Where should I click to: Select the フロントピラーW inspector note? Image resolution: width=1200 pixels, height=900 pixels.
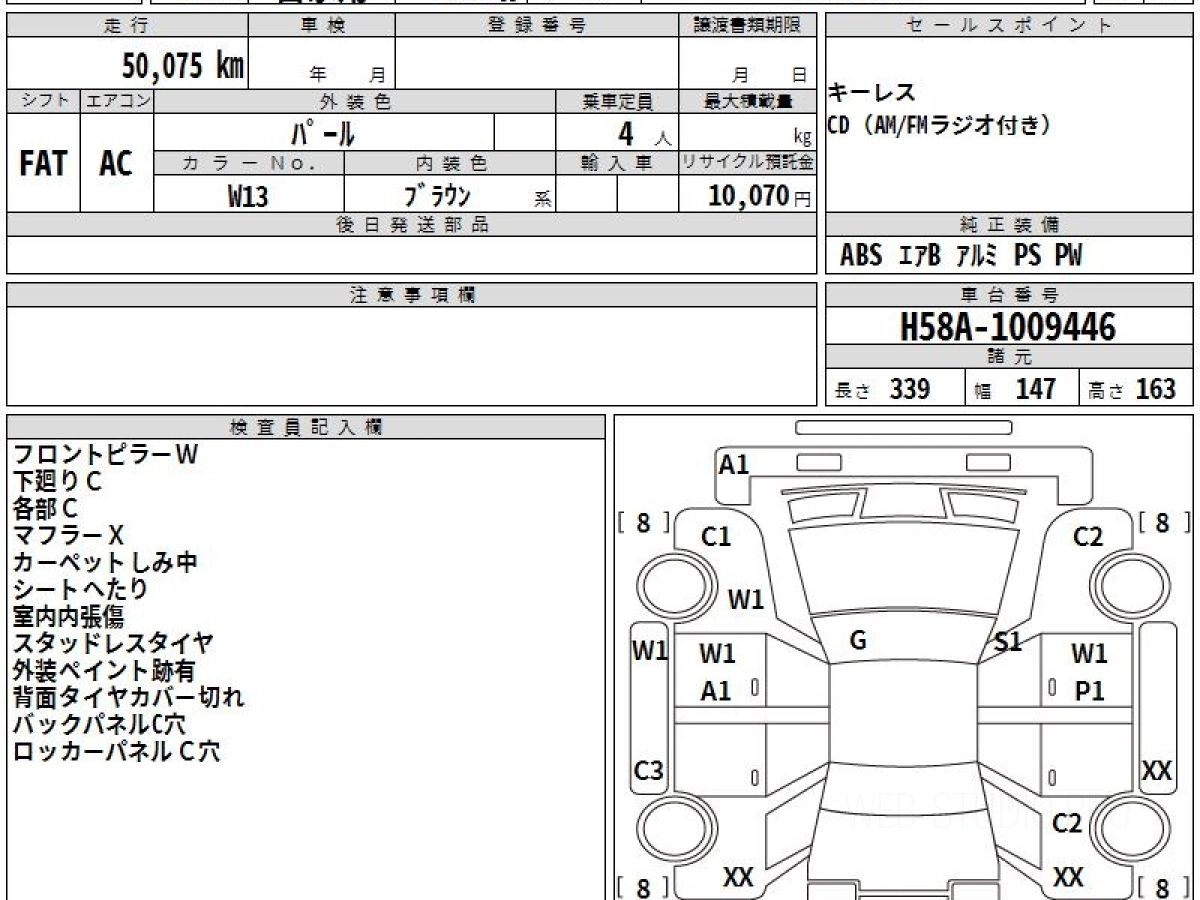[106, 455]
